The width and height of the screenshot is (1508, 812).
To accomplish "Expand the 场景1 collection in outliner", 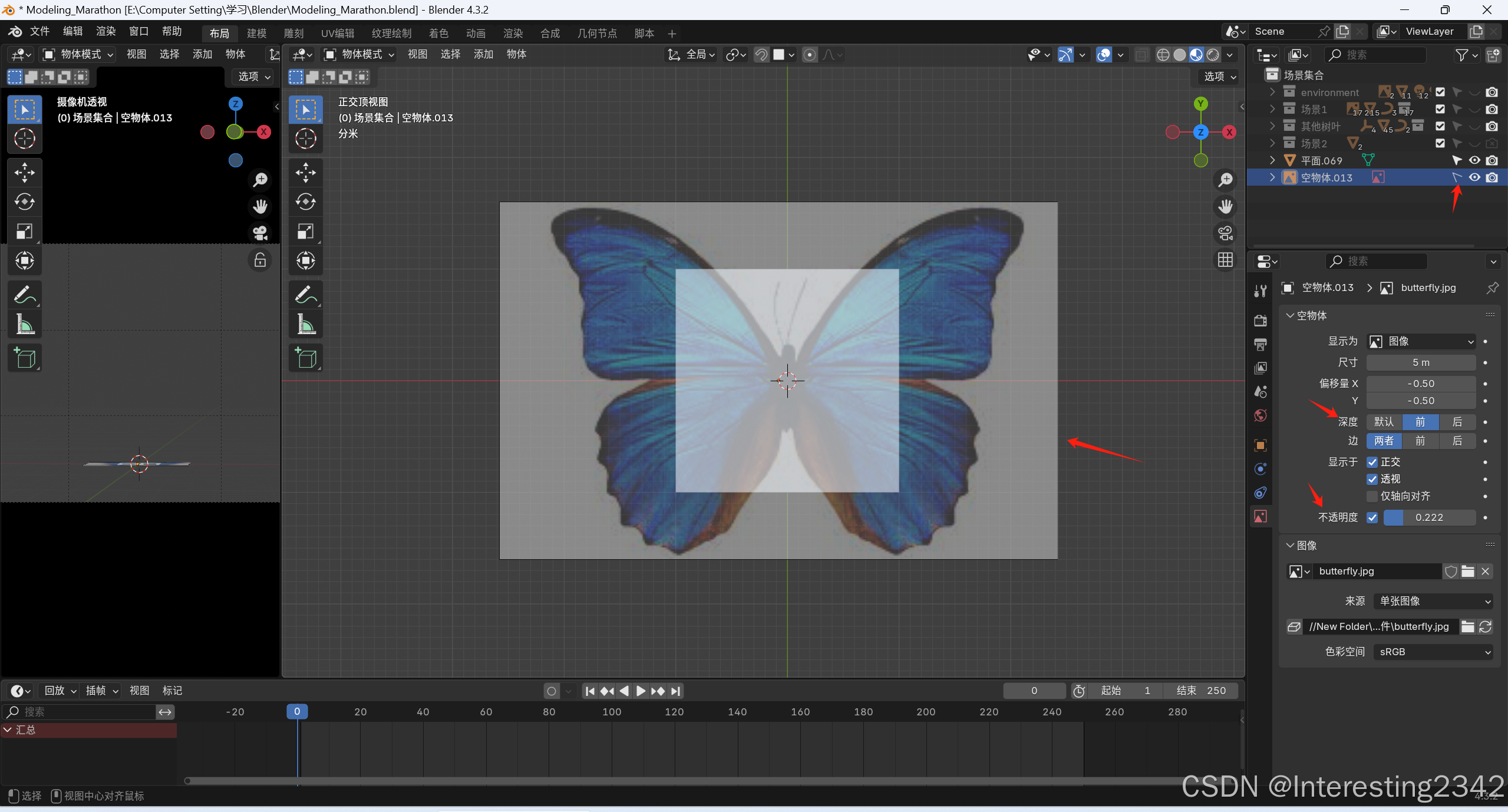I will pos(1272,109).
